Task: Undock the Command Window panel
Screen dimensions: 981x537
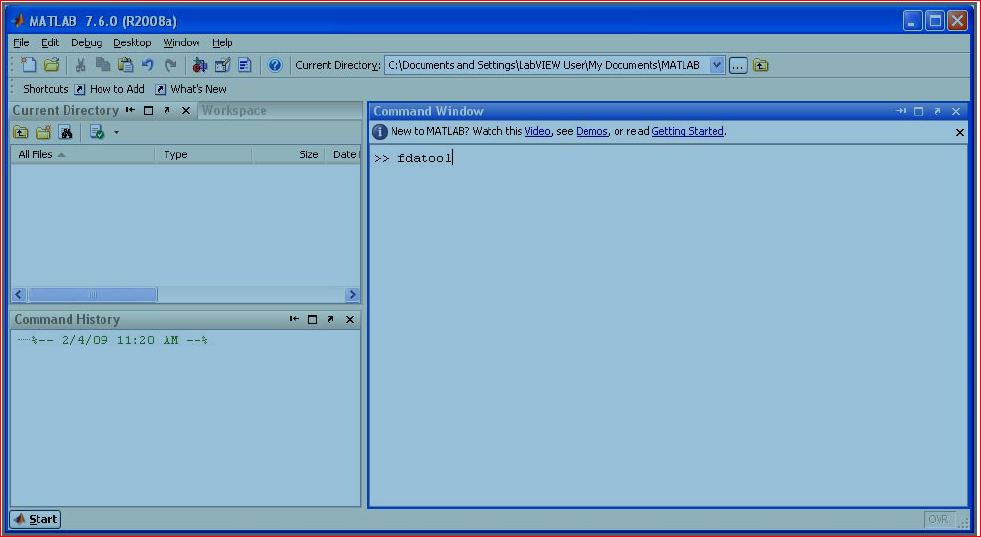Action: coord(937,111)
